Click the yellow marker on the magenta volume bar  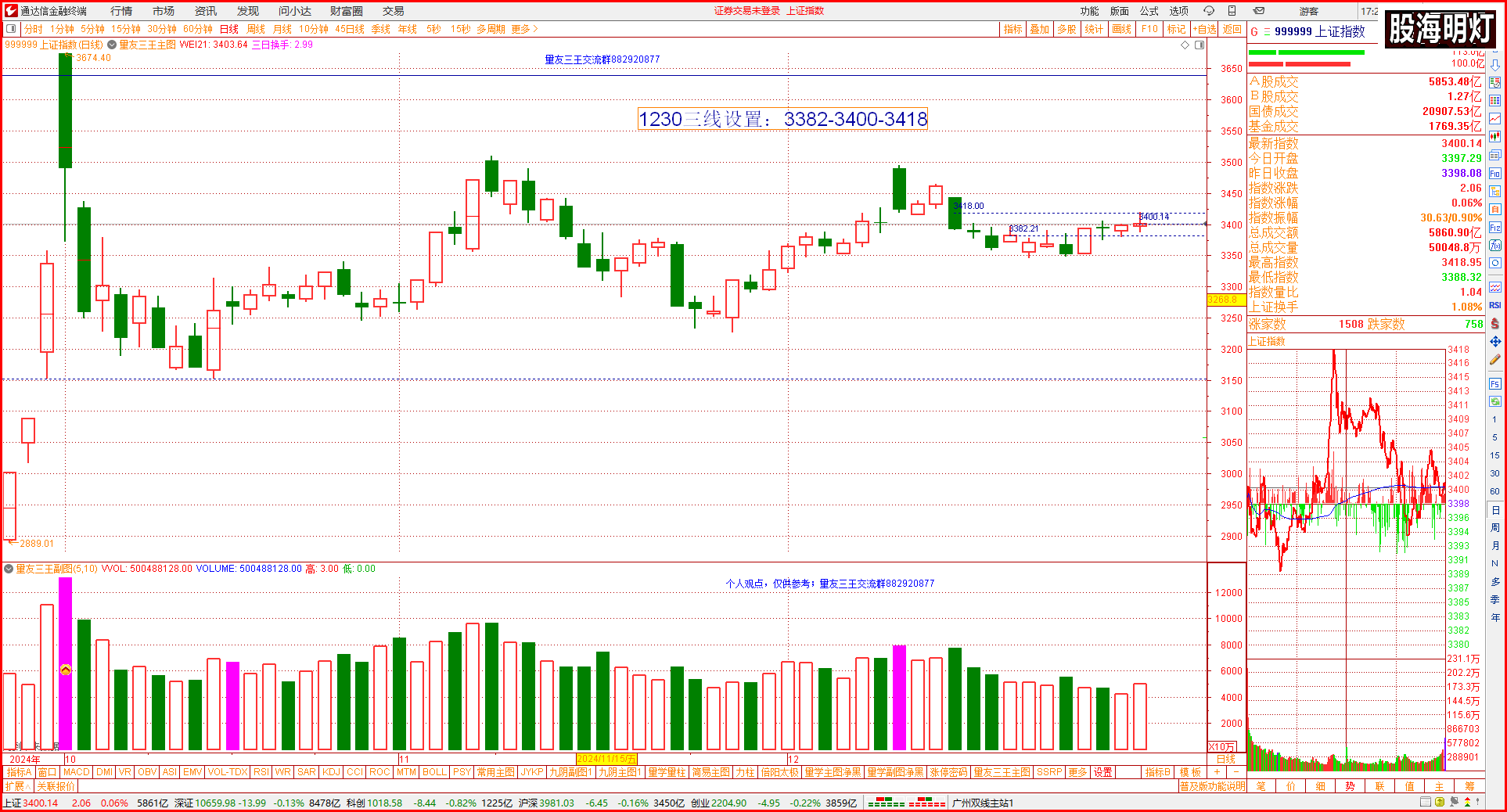coord(66,670)
